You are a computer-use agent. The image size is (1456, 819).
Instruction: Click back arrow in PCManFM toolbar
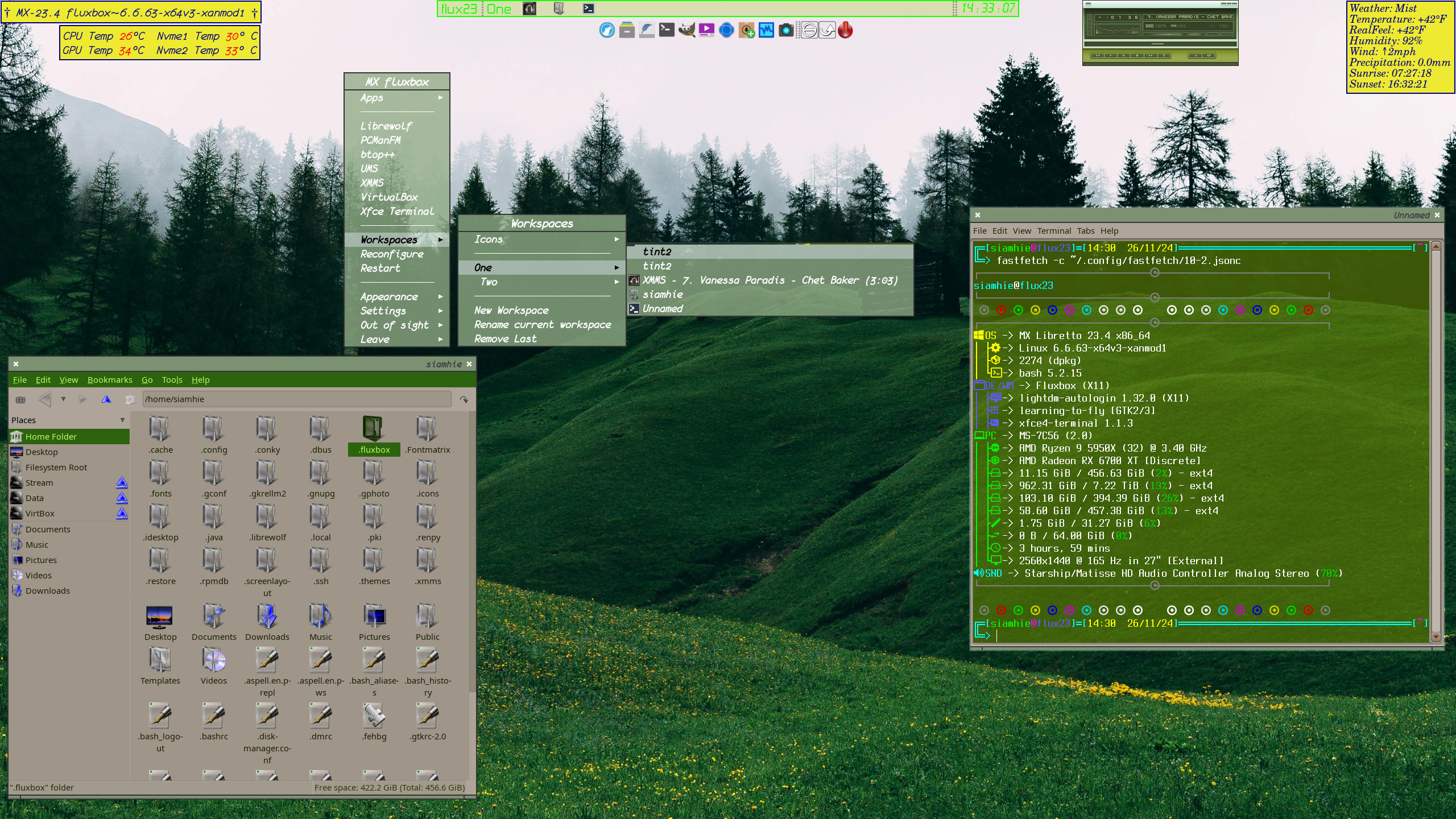[x=44, y=399]
